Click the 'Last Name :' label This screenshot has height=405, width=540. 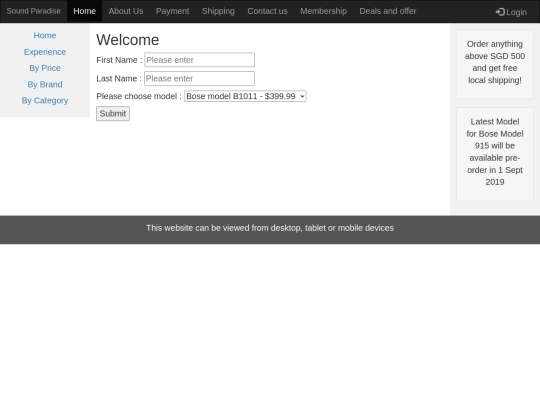(x=119, y=79)
